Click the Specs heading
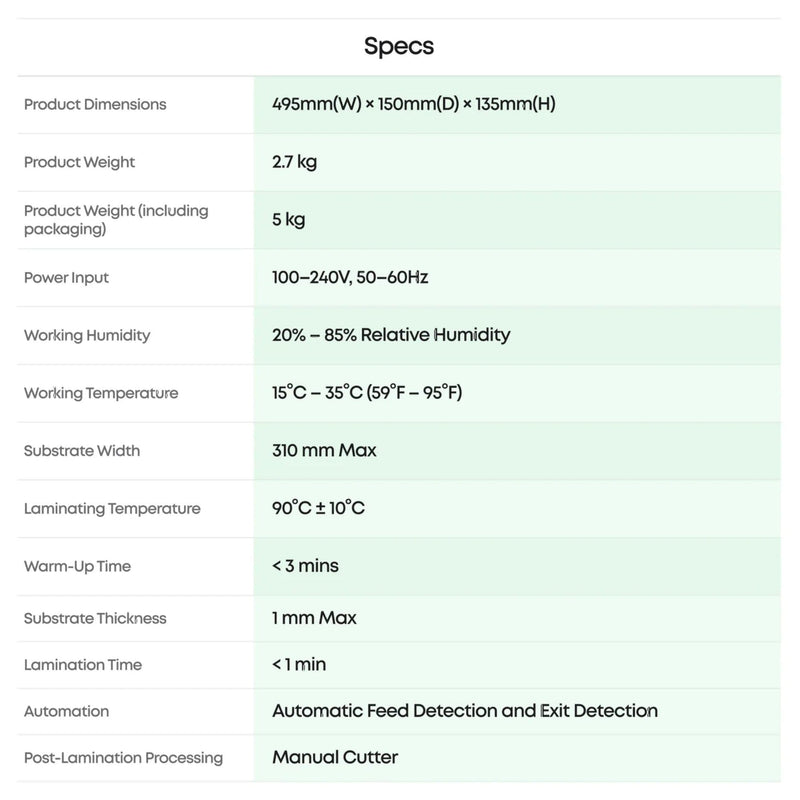800x800 pixels. 399,46
